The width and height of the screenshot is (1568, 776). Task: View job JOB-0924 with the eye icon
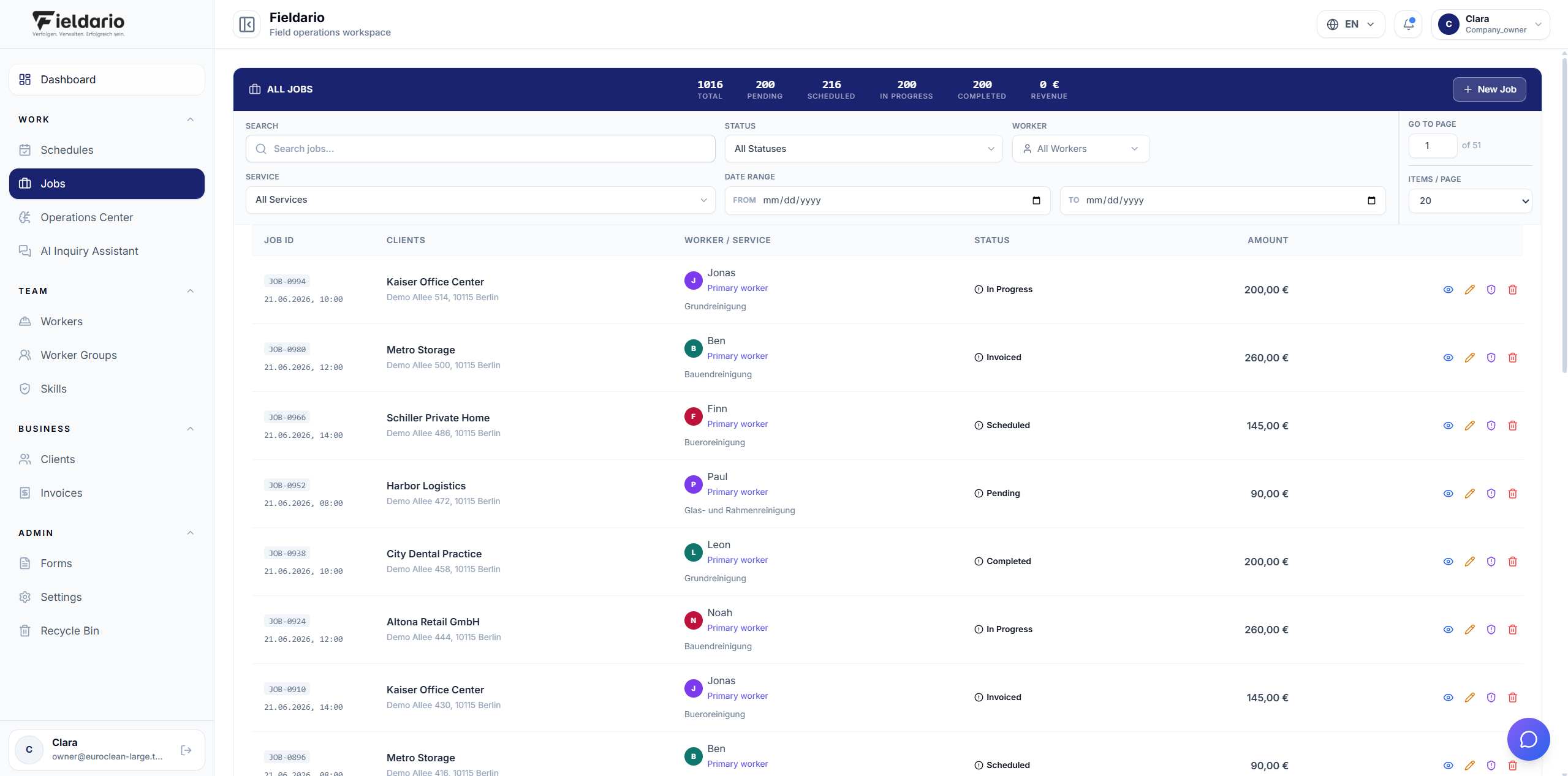(x=1448, y=630)
